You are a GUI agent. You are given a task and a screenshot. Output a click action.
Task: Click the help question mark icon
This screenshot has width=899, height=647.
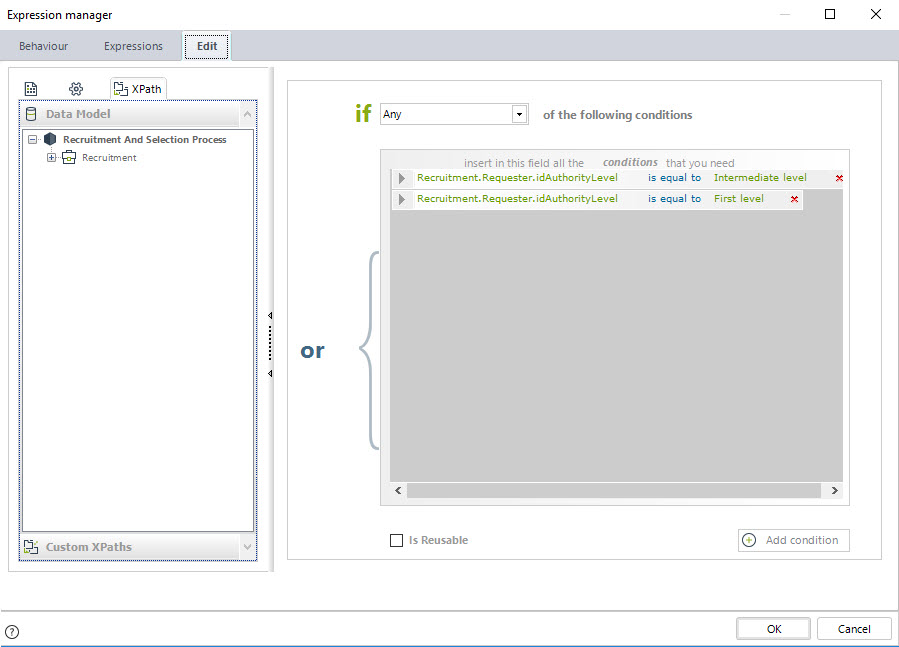click(x=12, y=631)
